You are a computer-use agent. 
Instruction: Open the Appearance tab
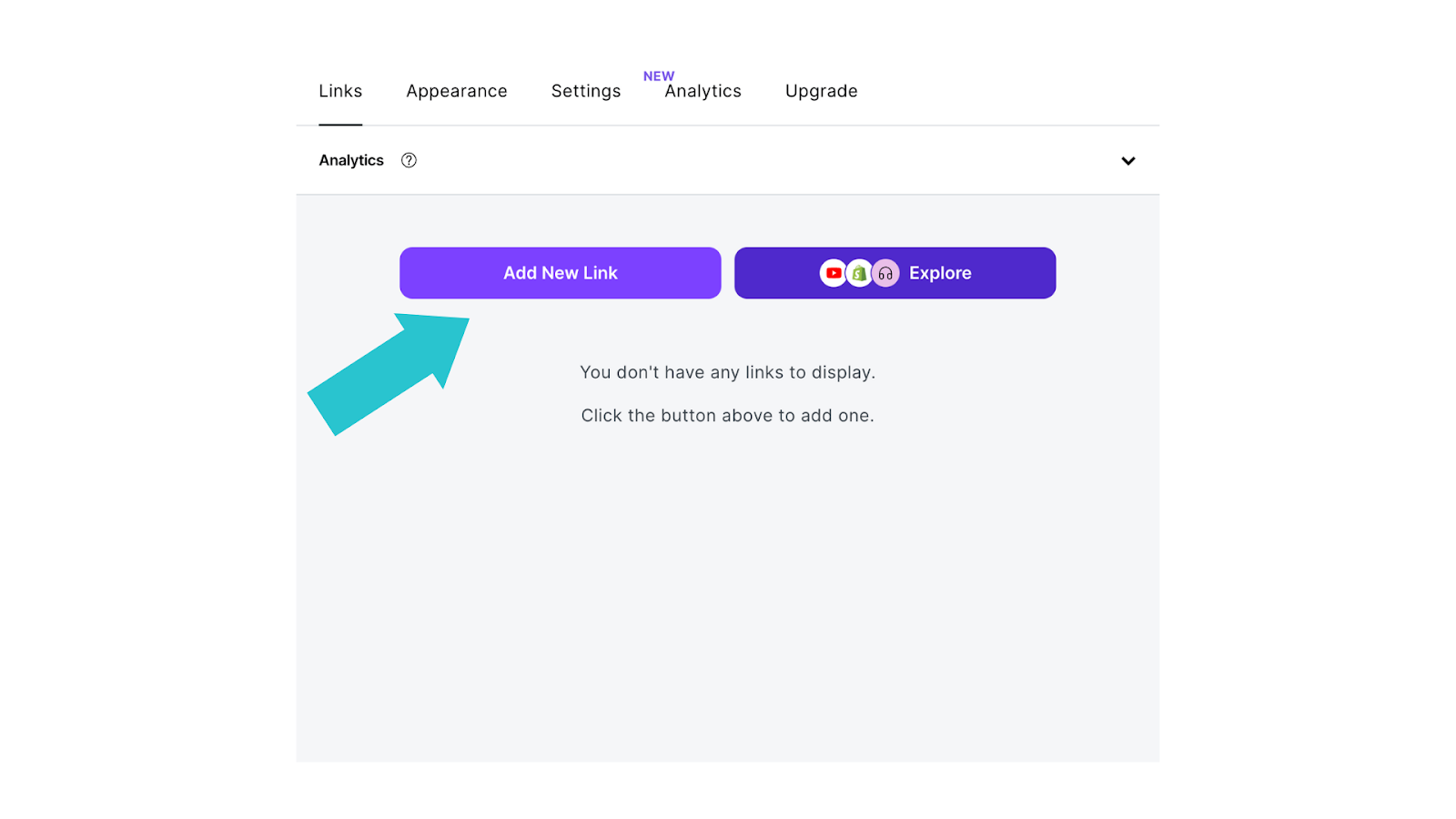click(457, 91)
